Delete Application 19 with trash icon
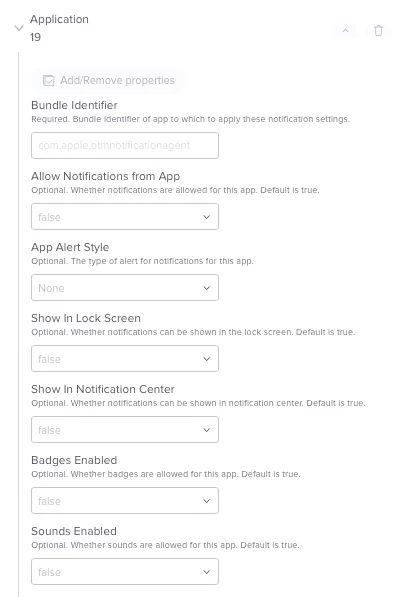 [378, 30]
